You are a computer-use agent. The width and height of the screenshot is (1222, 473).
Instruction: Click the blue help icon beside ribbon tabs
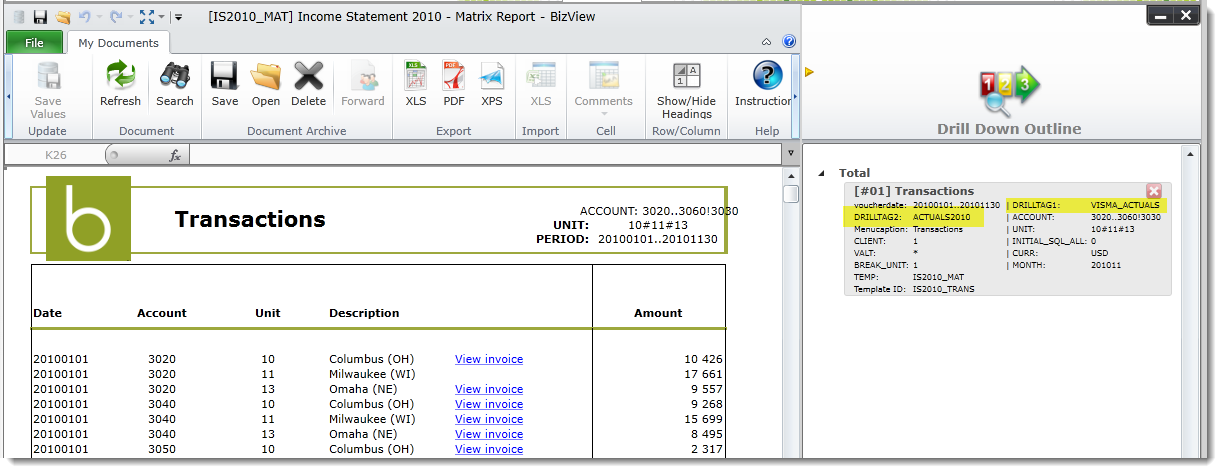pyautogui.click(x=788, y=42)
